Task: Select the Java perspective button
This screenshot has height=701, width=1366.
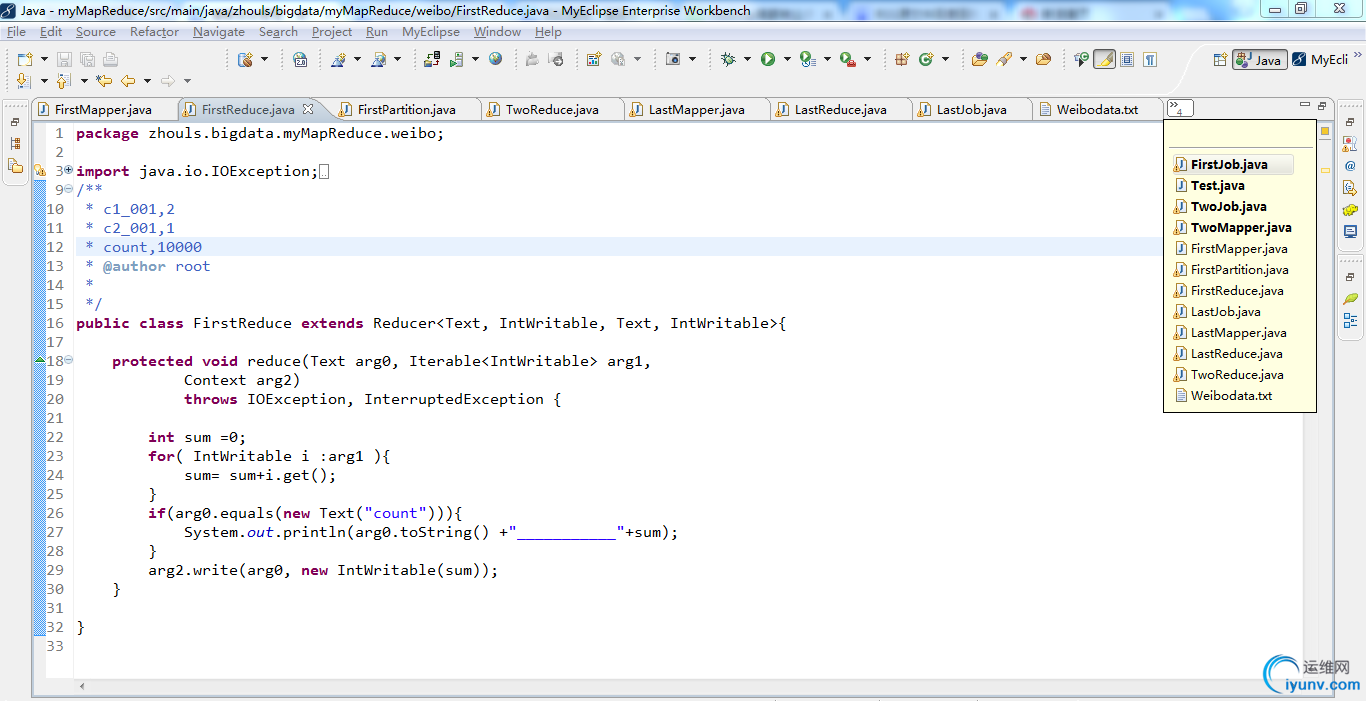Action: point(1259,59)
